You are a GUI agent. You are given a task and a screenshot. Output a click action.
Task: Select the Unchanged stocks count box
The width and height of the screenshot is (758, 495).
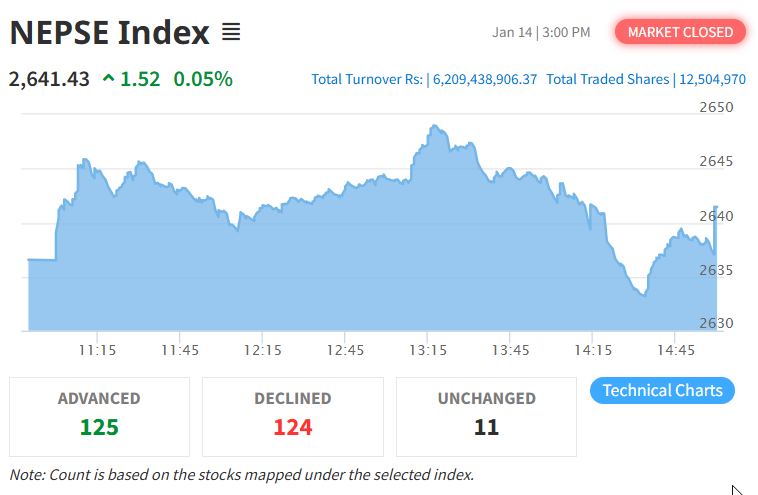click(x=486, y=416)
